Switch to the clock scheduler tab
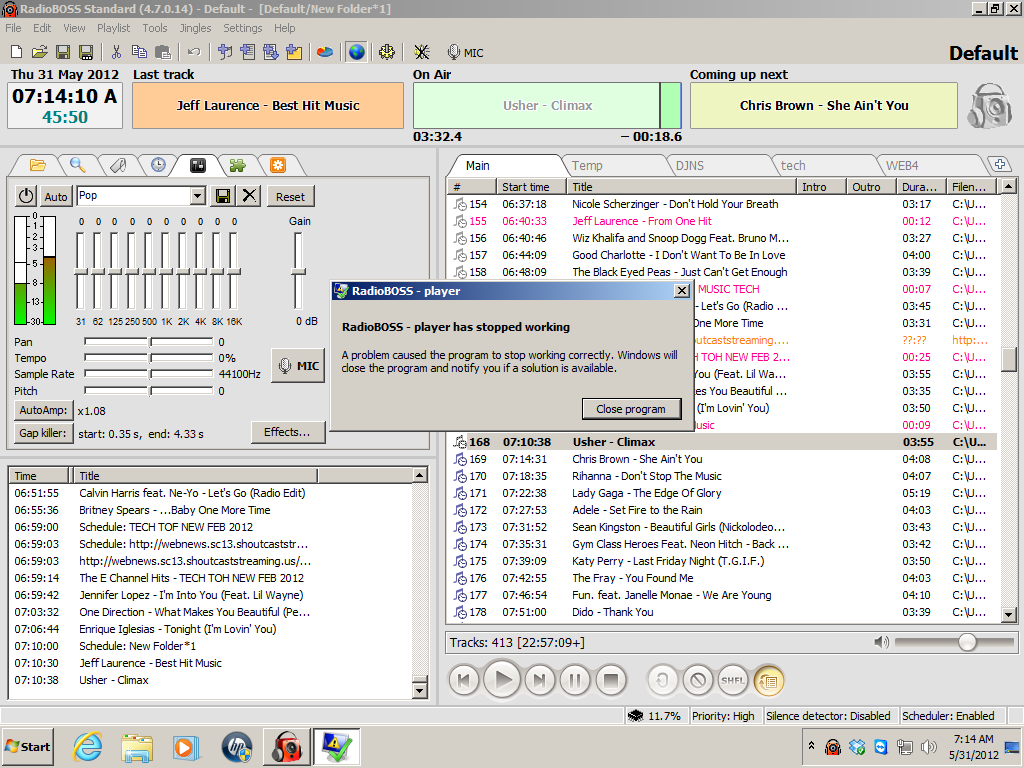 click(x=158, y=165)
